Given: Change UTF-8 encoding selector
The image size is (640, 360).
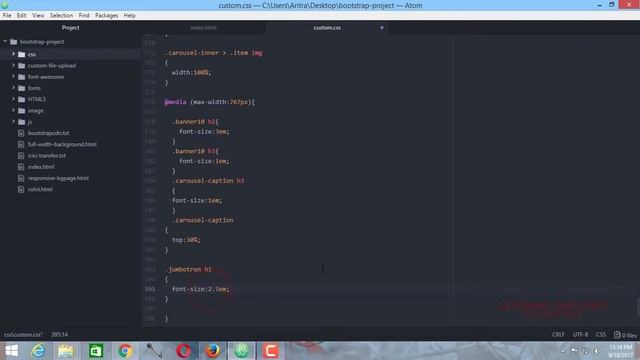Looking at the screenshot, I should 580,335.
